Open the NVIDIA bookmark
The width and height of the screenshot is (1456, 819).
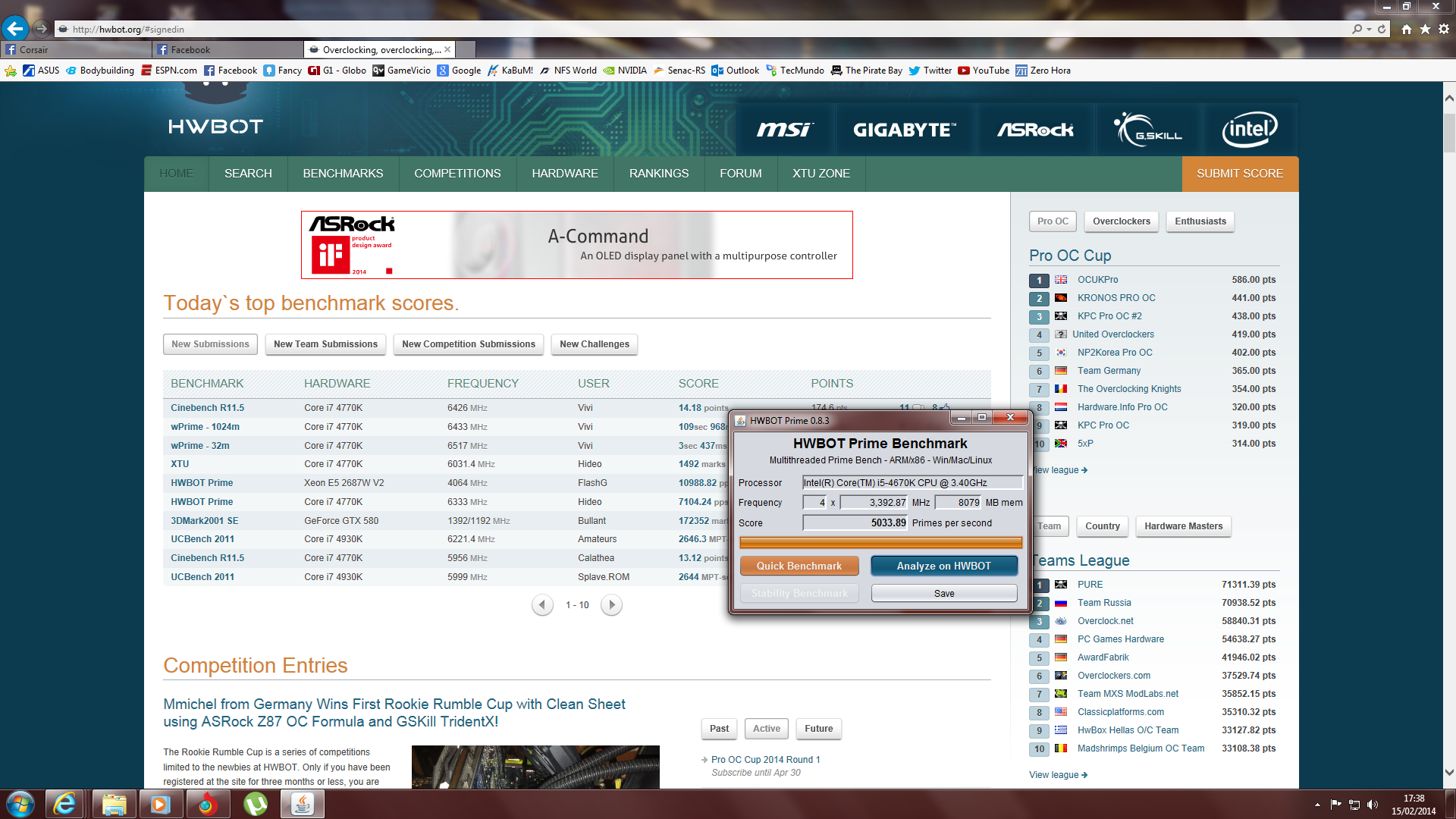(625, 71)
